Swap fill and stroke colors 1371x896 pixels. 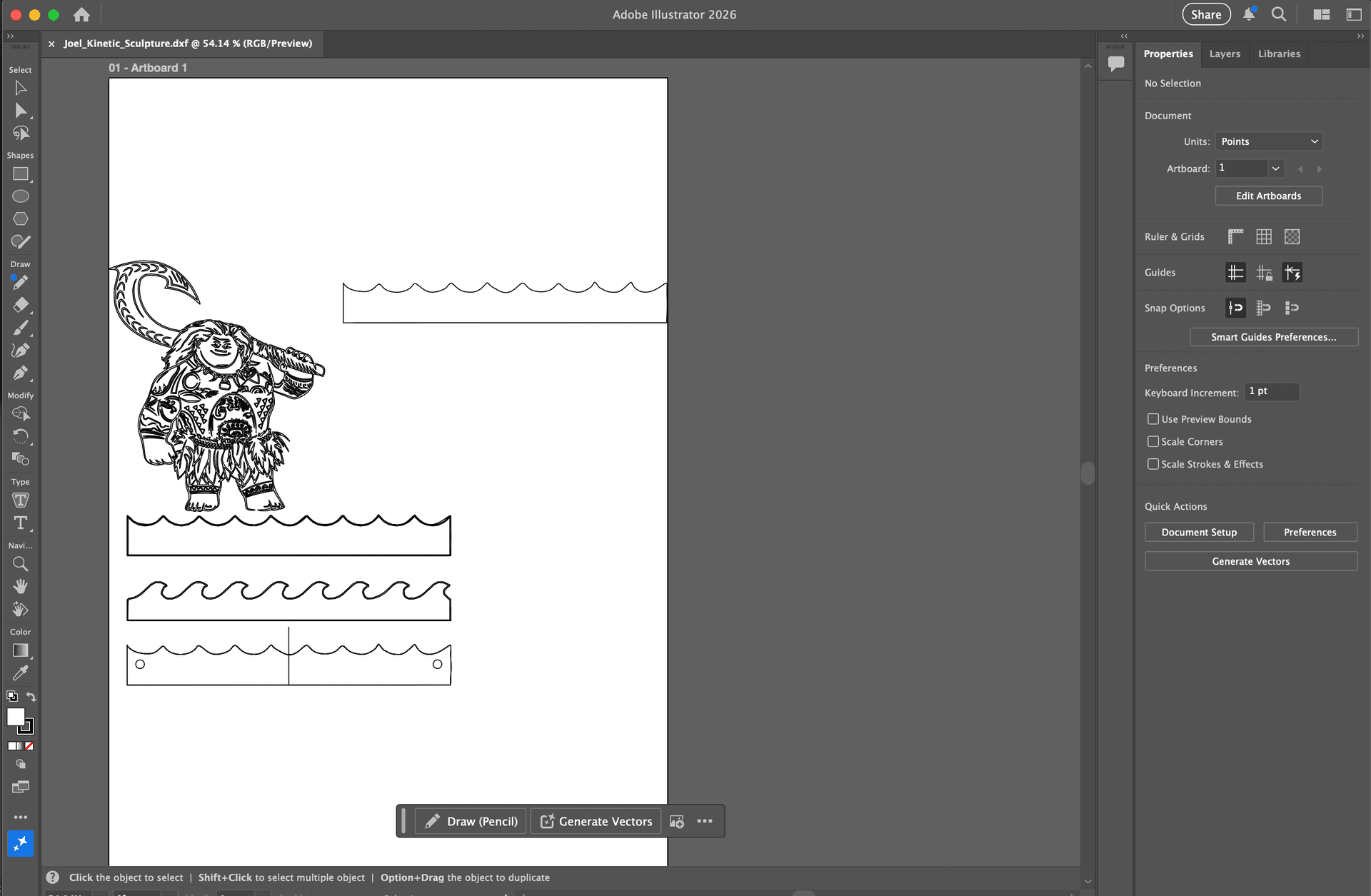click(31, 696)
